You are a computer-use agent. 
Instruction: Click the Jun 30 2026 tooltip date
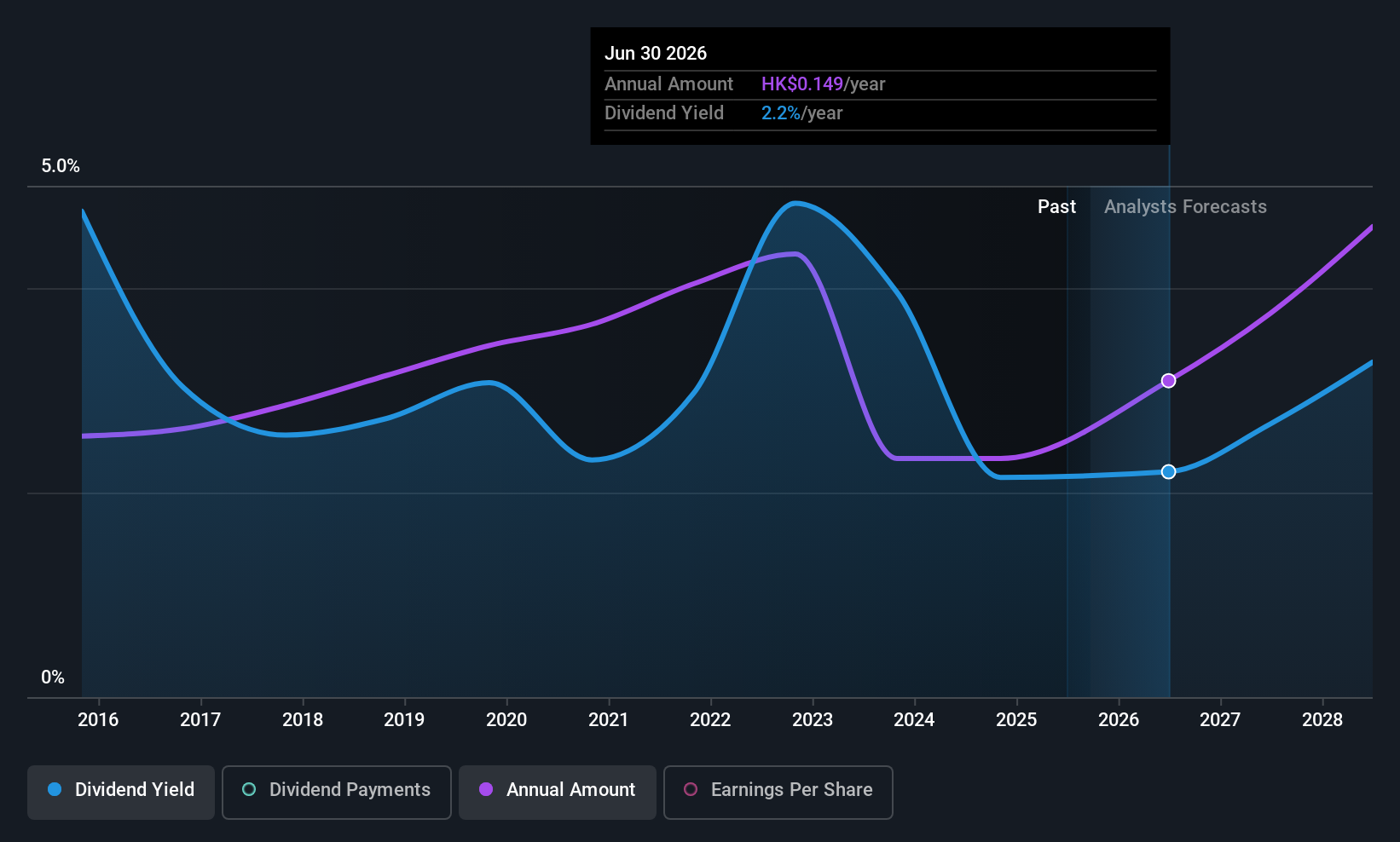[656, 53]
